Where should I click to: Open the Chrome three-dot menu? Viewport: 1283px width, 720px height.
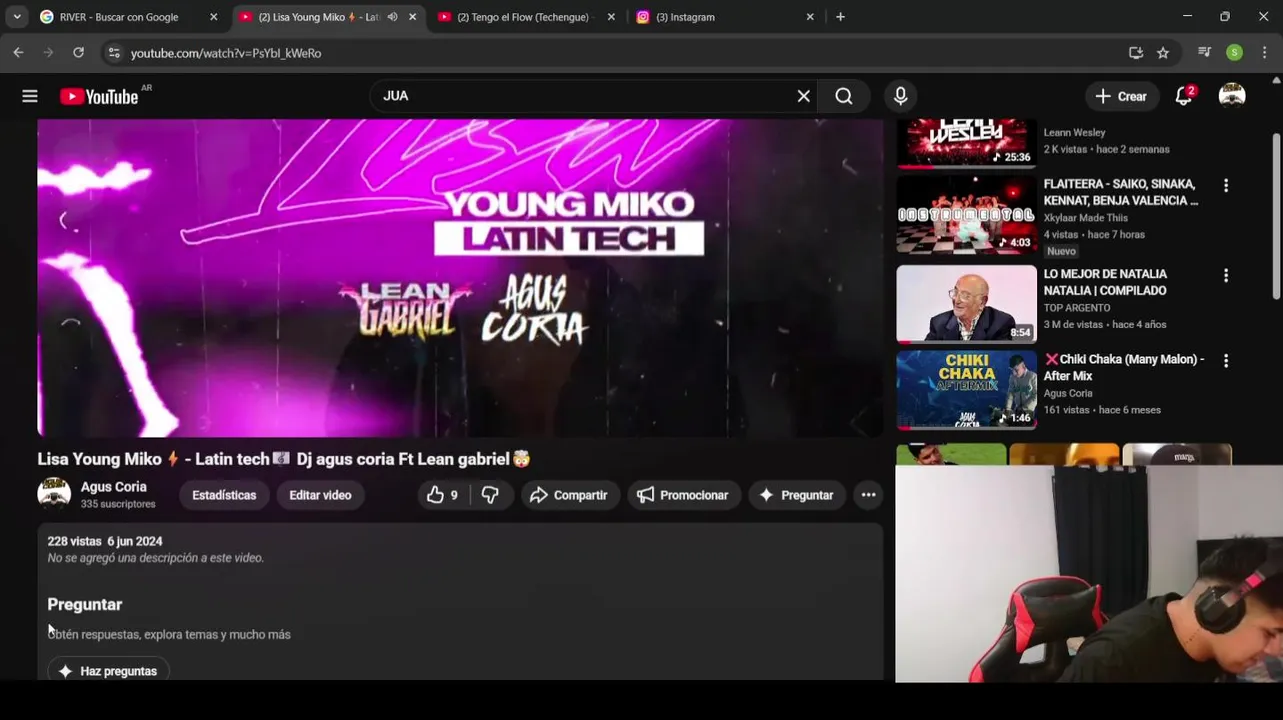coord(1264,53)
